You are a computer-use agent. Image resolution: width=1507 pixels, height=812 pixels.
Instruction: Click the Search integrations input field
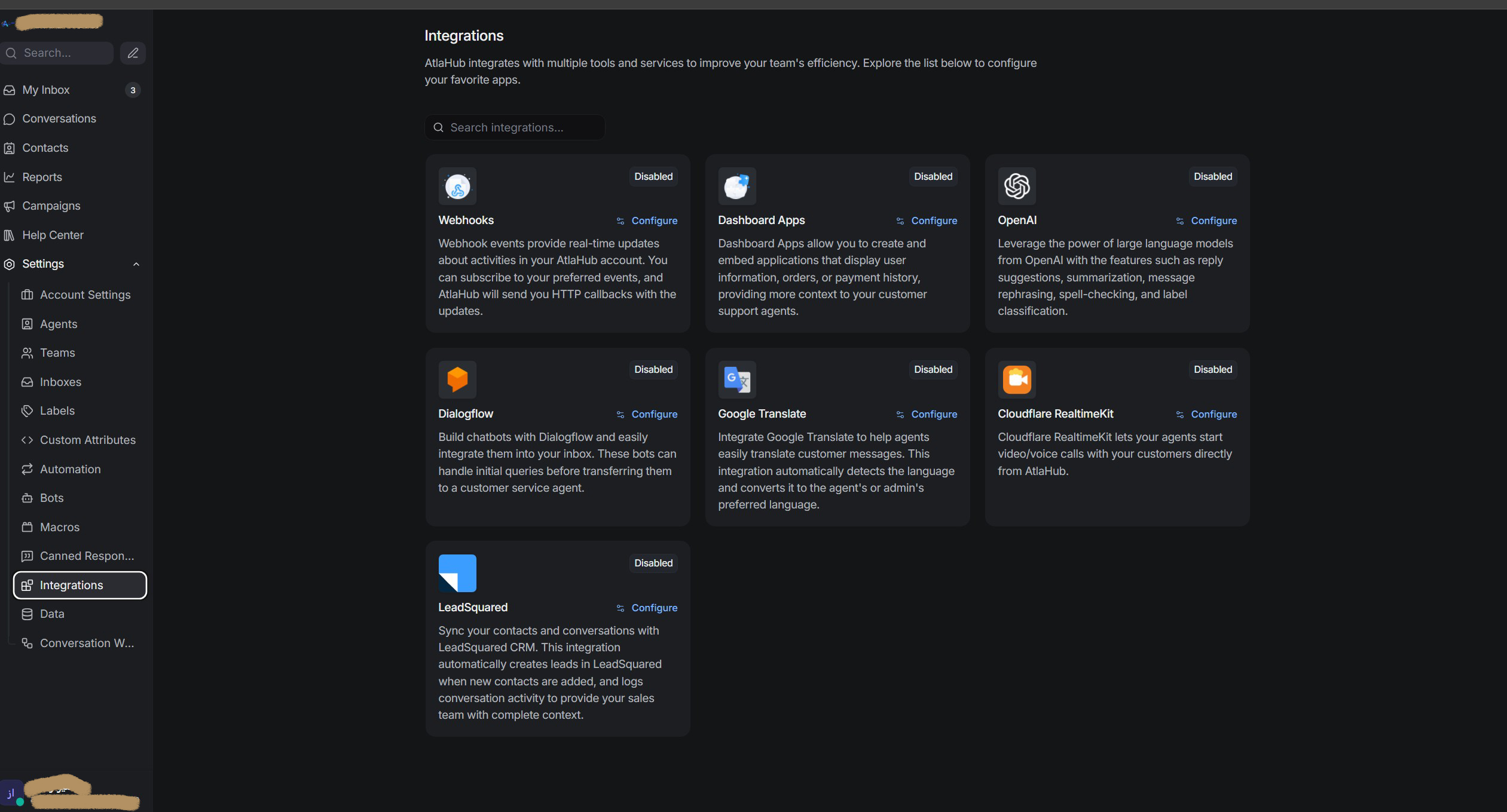click(x=515, y=127)
